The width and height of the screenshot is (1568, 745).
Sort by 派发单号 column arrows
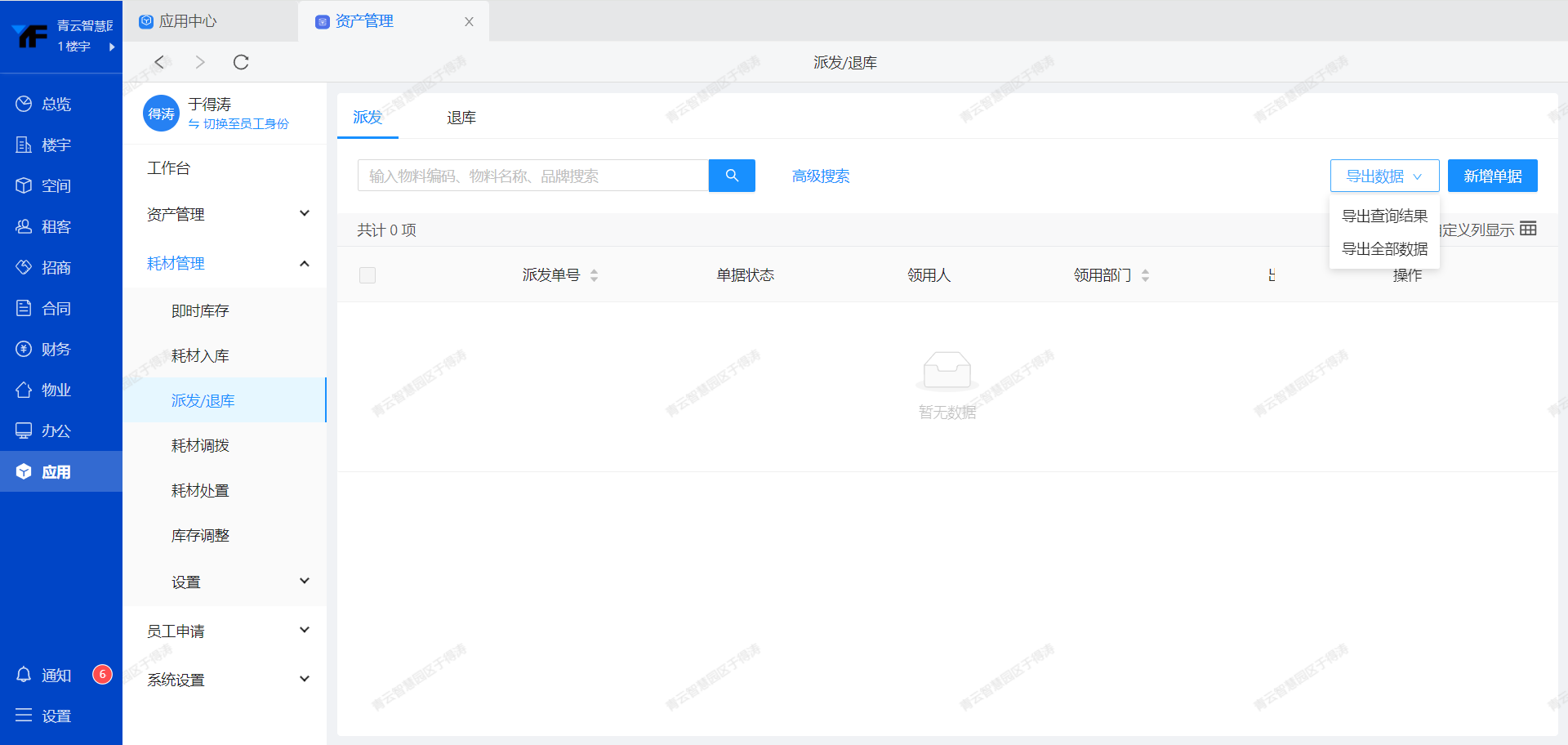point(594,275)
